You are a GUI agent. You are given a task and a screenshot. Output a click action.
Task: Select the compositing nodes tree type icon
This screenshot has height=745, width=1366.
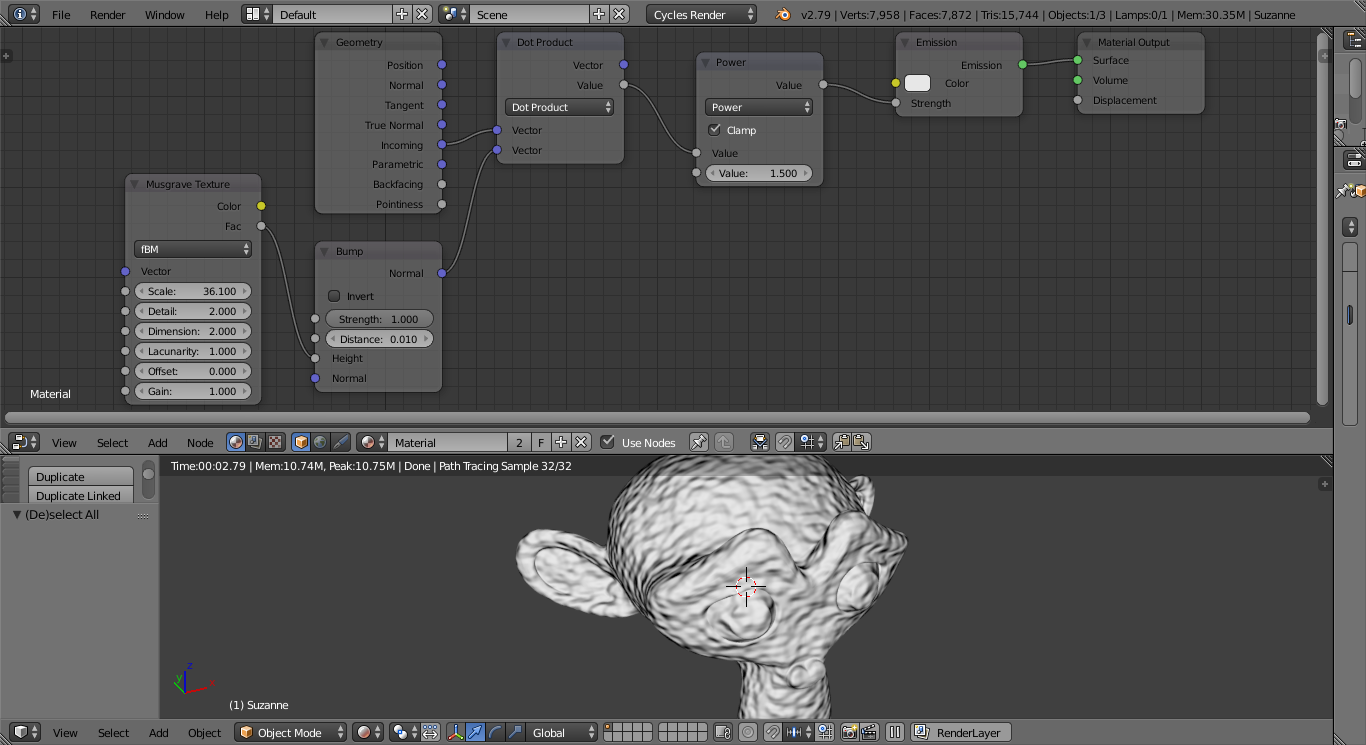pyautogui.click(x=255, y=442)
